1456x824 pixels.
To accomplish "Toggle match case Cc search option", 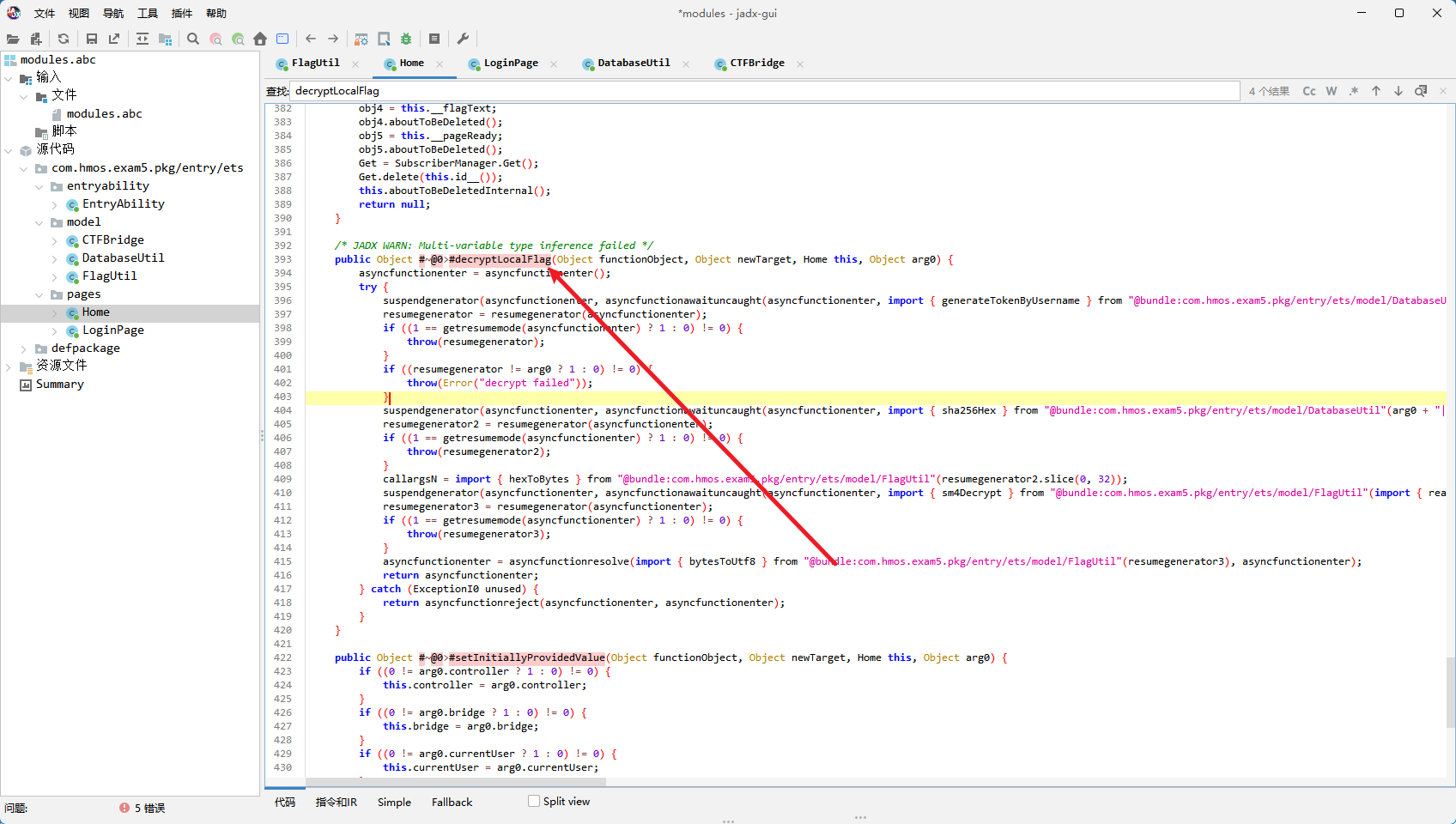I will (1309, 91).
